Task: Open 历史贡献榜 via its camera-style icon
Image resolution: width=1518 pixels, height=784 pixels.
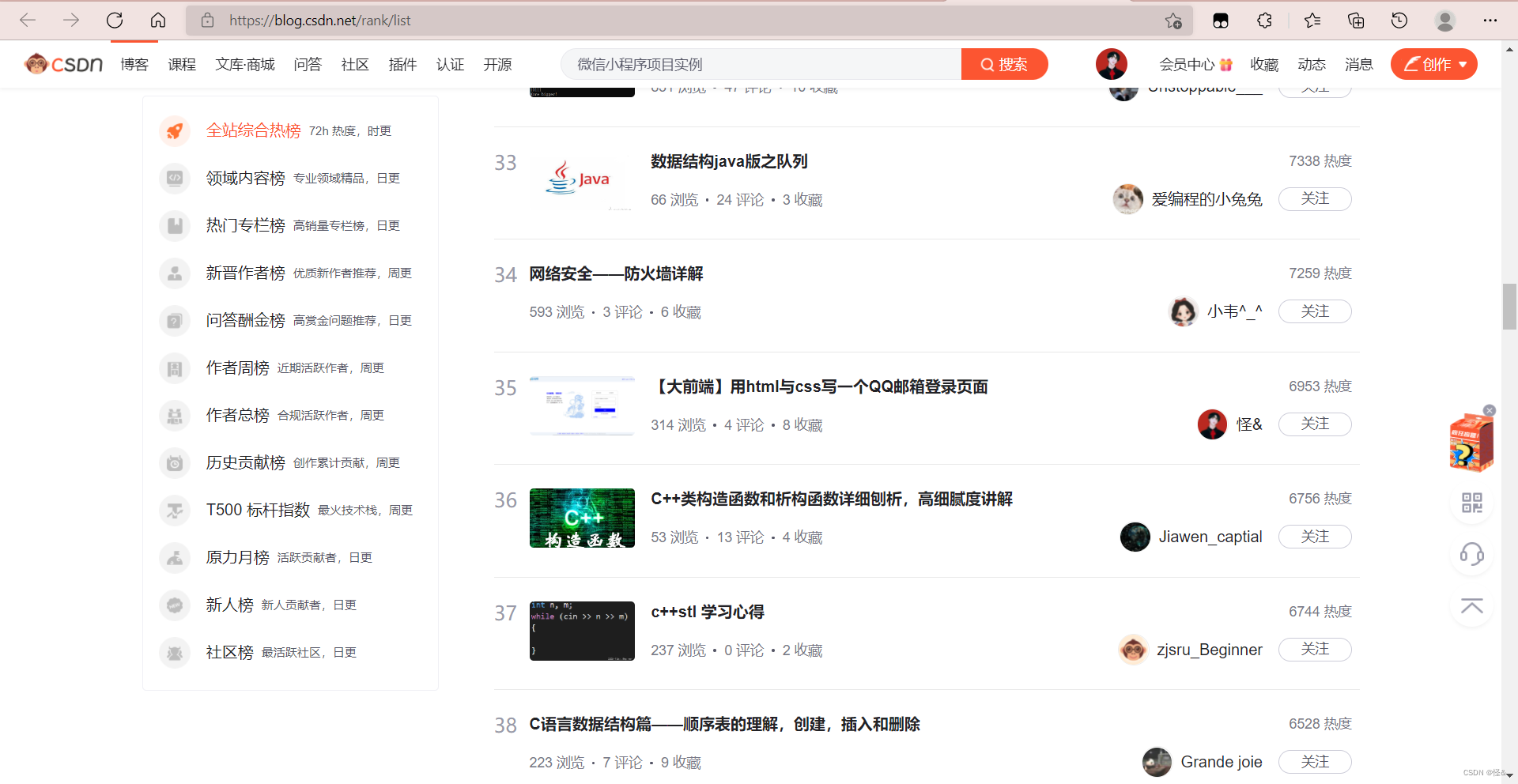Action: click(174, 463)
